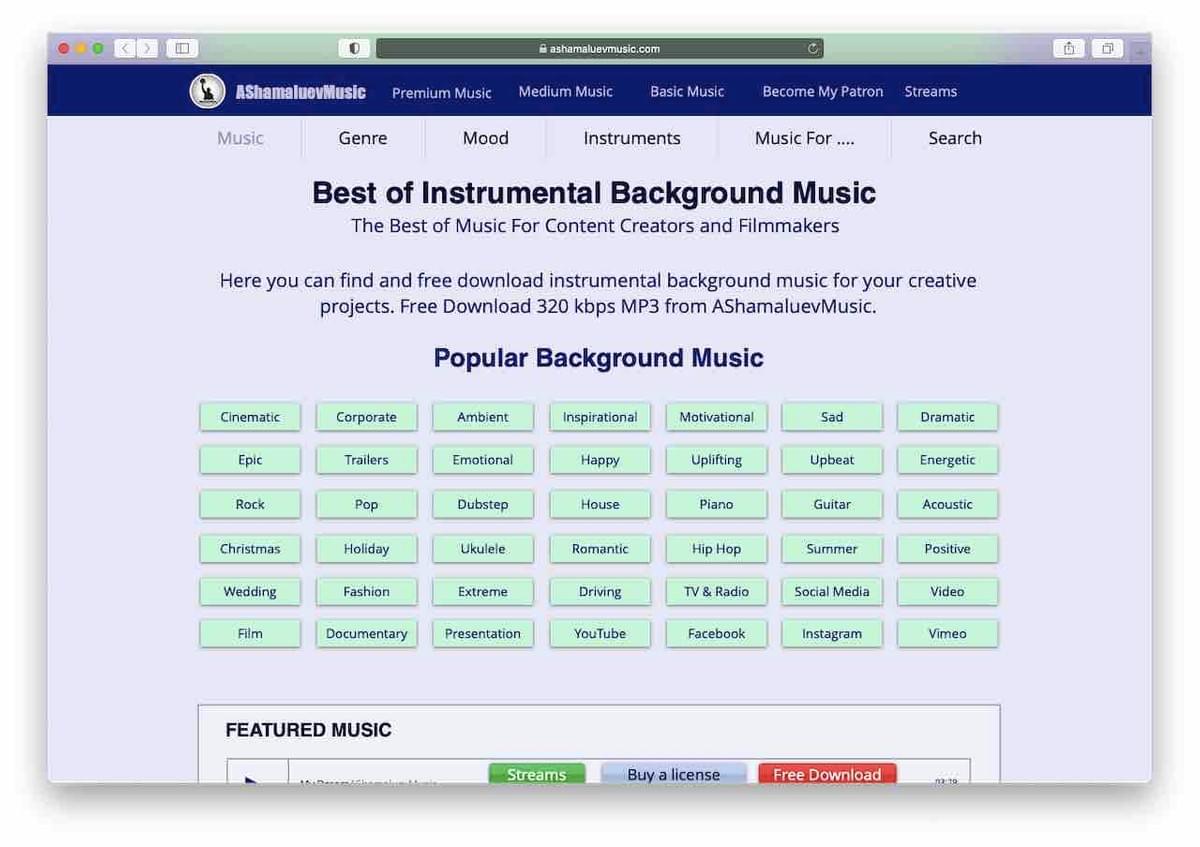1200x847 pixels.
Task: Toggle the Safari sidebar button
Action: click(182, 48)
